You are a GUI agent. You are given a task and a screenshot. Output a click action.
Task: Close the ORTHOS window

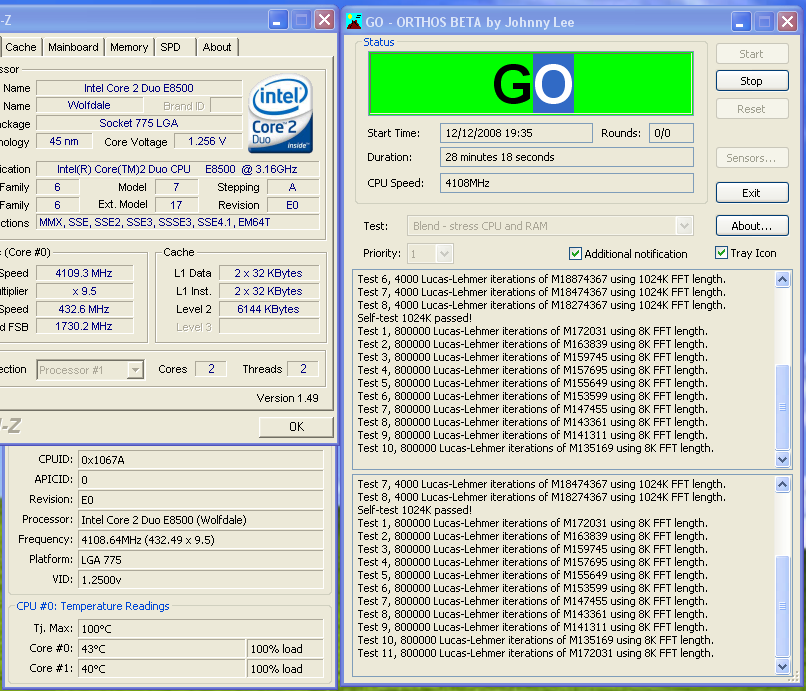[x=787, y=22]
